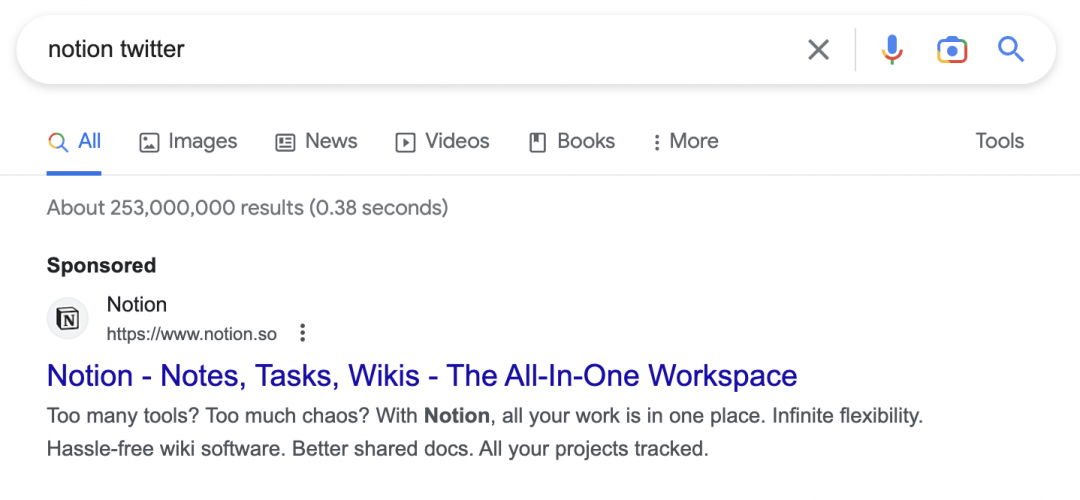The image size is (1080, 500).
Task: Click the Images tab picture icon
Action: 149,142
